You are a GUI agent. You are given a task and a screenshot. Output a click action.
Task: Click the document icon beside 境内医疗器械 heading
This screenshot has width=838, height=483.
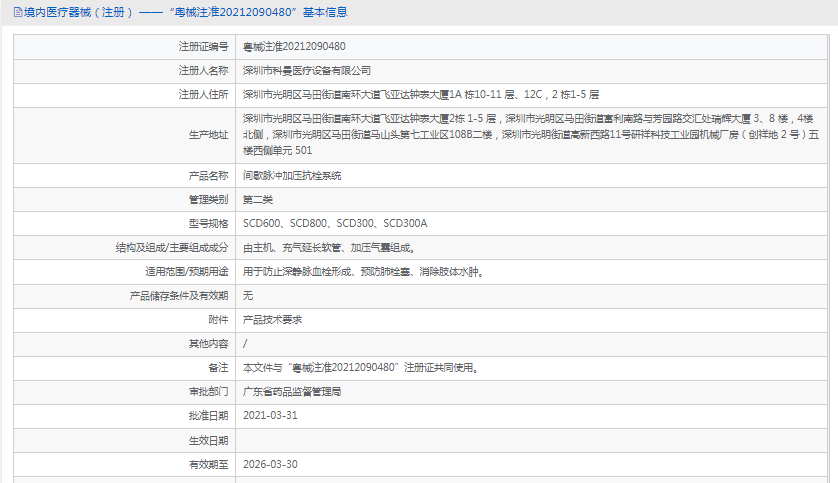[18, 12]
